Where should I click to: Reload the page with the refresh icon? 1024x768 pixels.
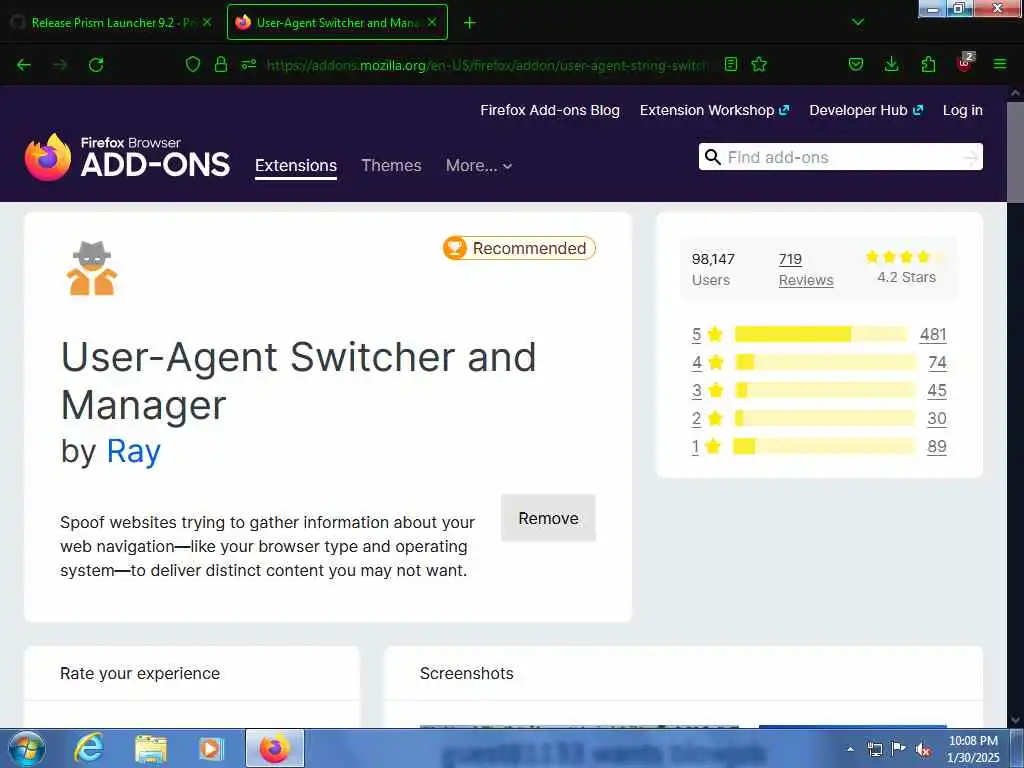[96, 65]
